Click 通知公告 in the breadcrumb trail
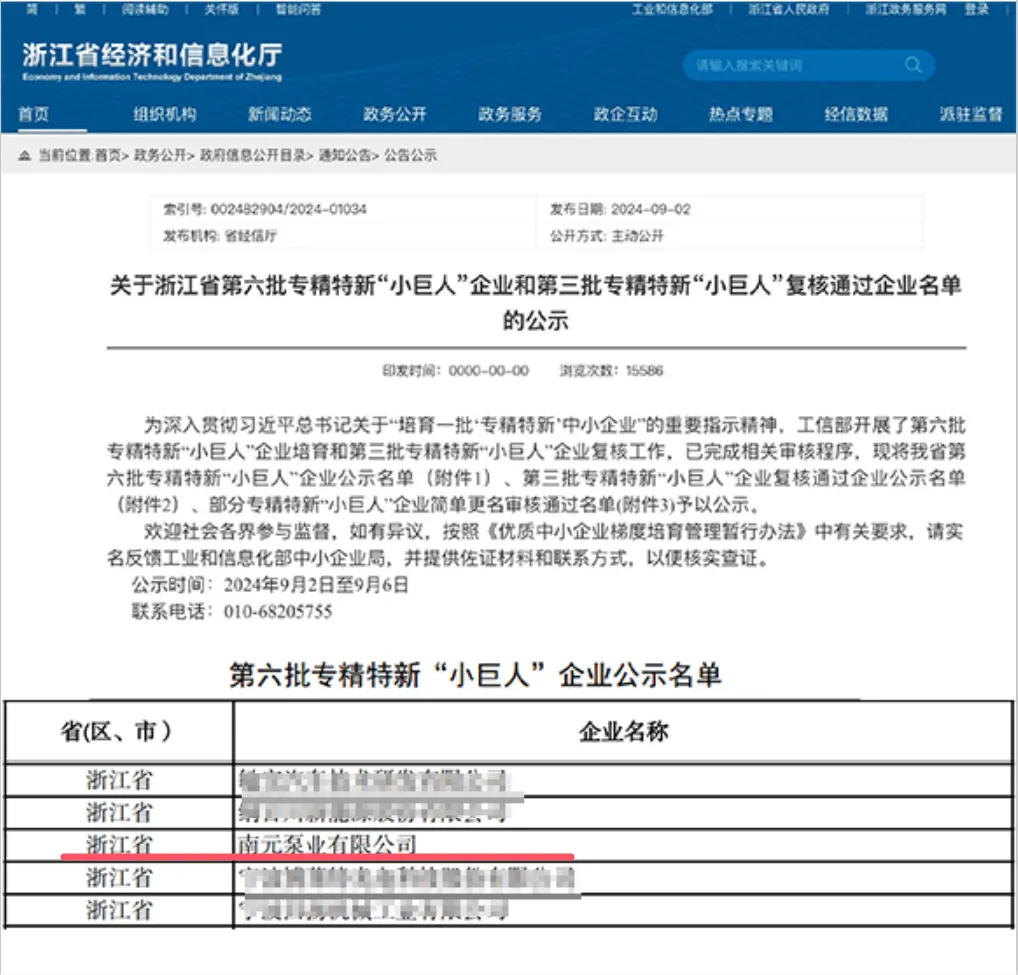The height and width of the screenshot is (975, 1018). click(345, 156)
